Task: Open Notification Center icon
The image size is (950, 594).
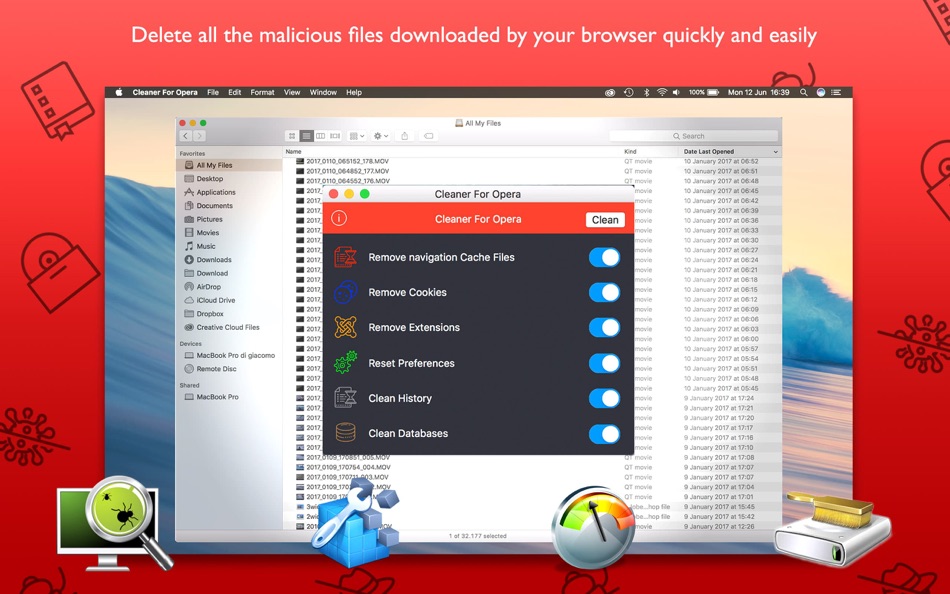Action: pyautogui.click(x=836, y=92)
